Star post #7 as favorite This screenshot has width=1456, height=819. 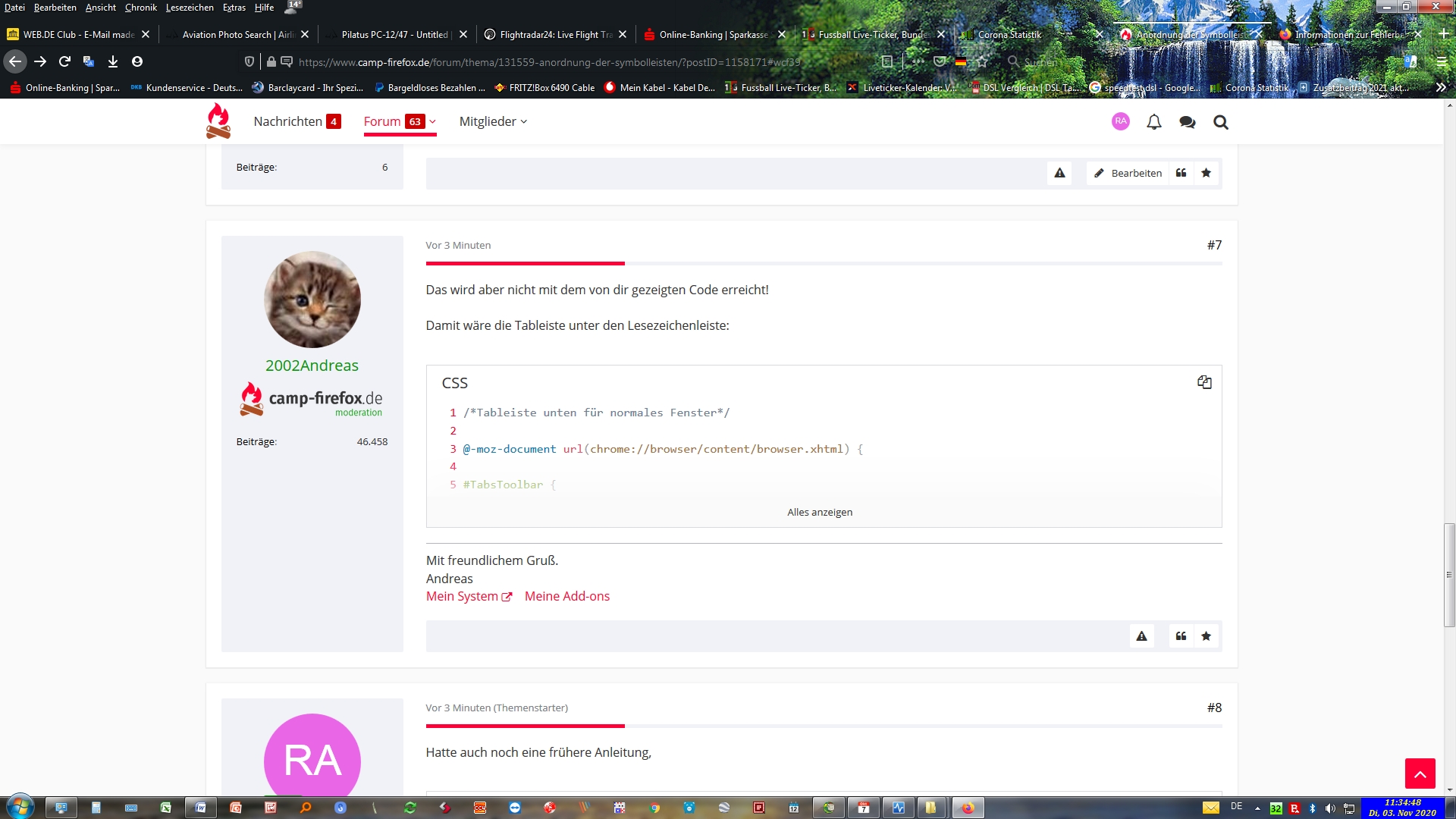point(1206,636)
